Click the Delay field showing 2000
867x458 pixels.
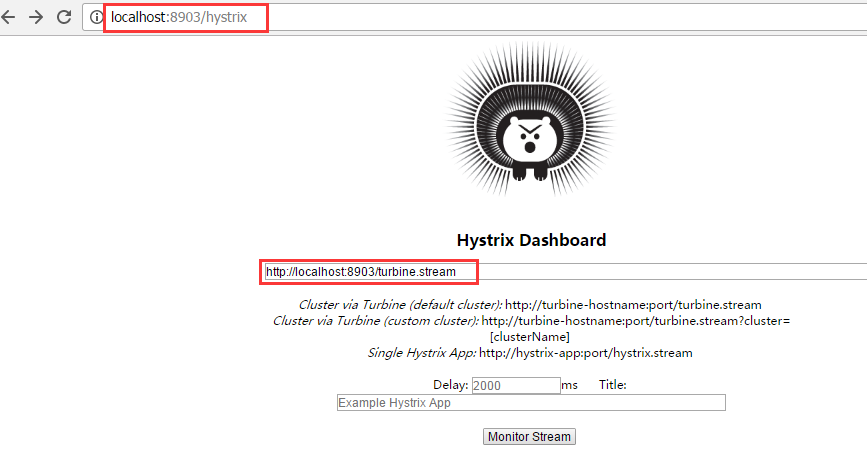[x=516, y=386]
